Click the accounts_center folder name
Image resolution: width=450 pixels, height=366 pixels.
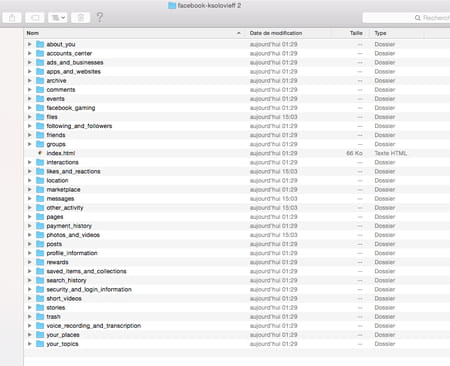click(69, 53)
